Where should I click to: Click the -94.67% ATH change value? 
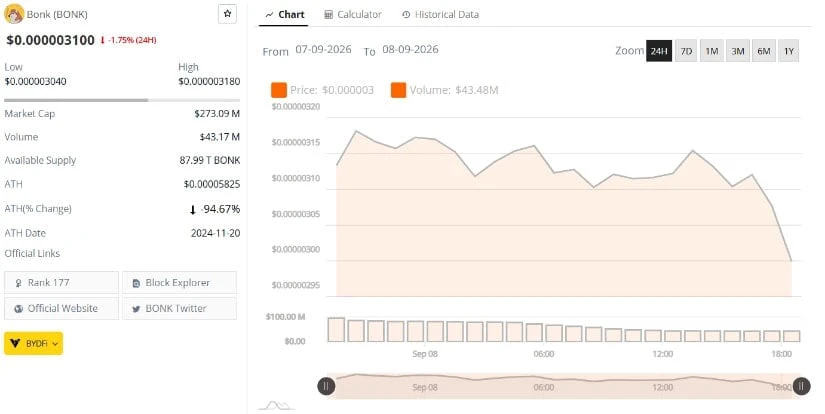click(x=220, y=209)
